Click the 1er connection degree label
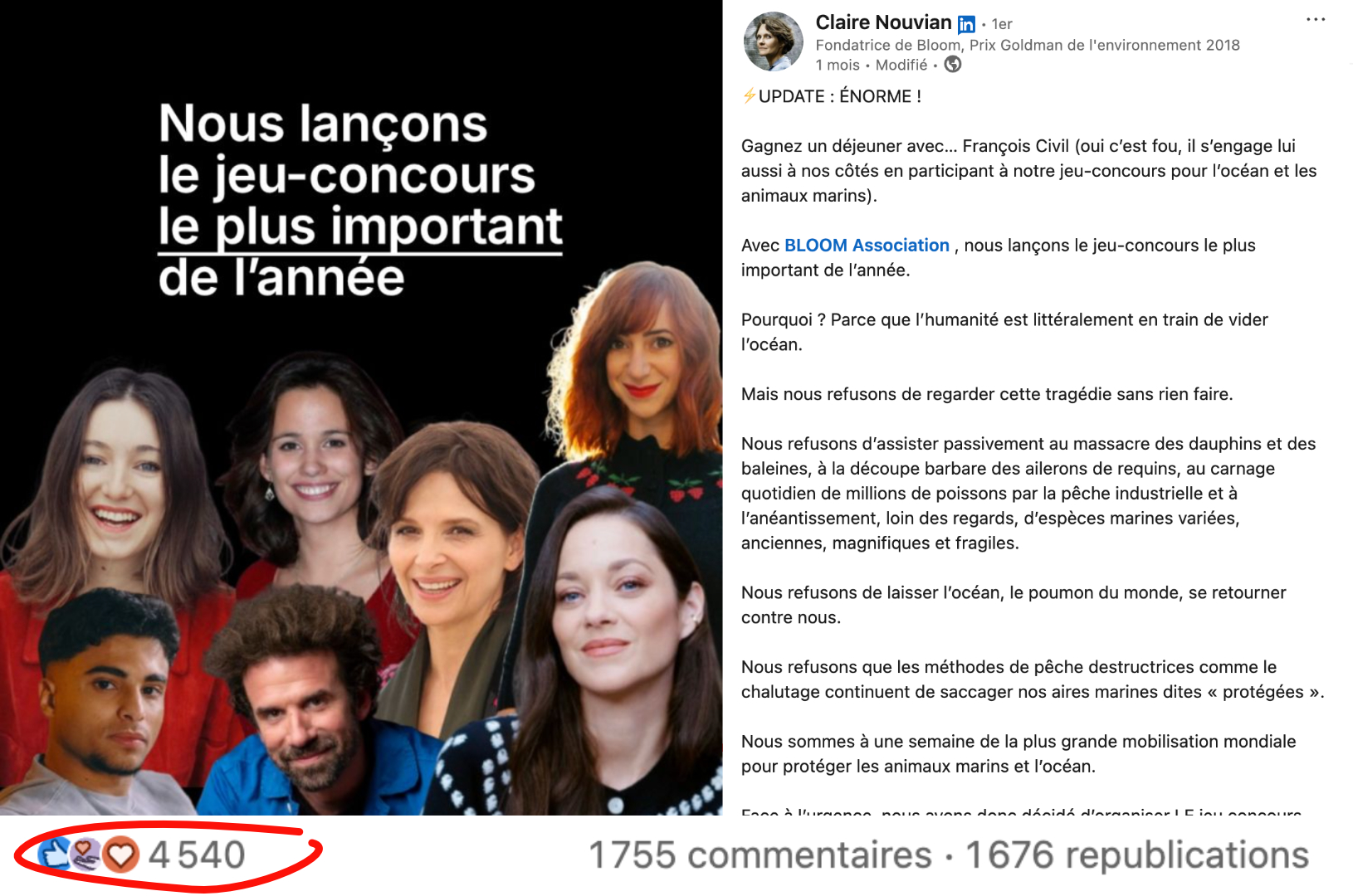Viewport: 1353px width, 896px height. (1002, 24)
